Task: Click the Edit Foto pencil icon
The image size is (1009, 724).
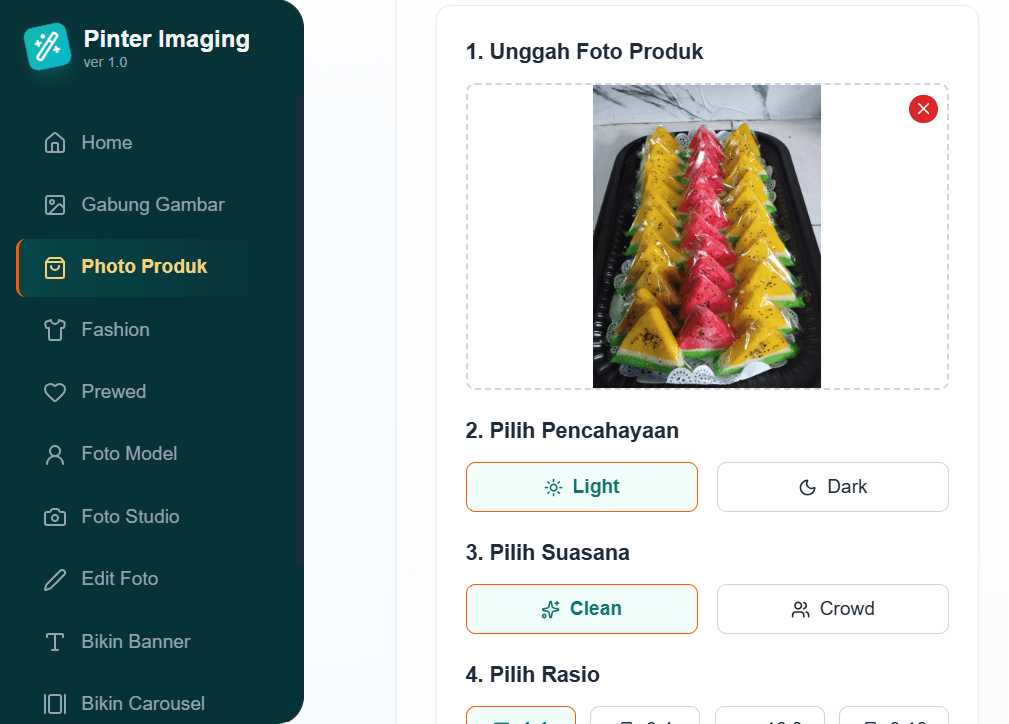Action: (x=55, y=579)
